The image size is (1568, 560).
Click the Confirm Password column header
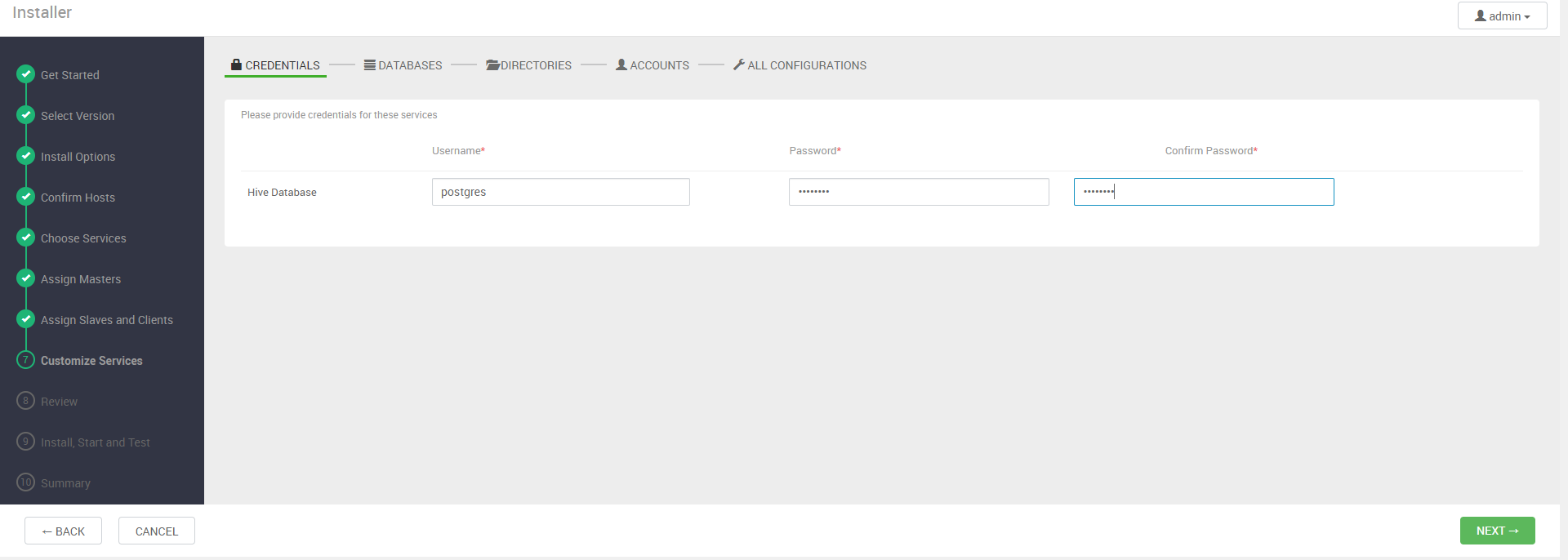coord(1211,151)
